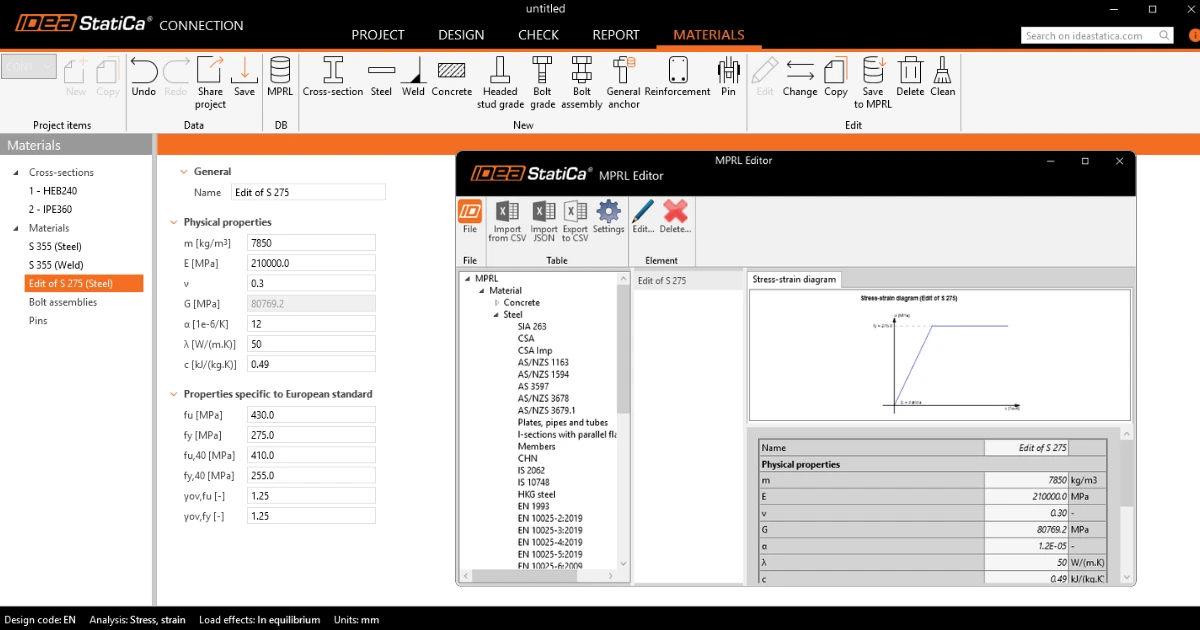Switch to the PROJECT tab
The width and height of the screenshot is (1200, 630).
click(x=378, y=34)
